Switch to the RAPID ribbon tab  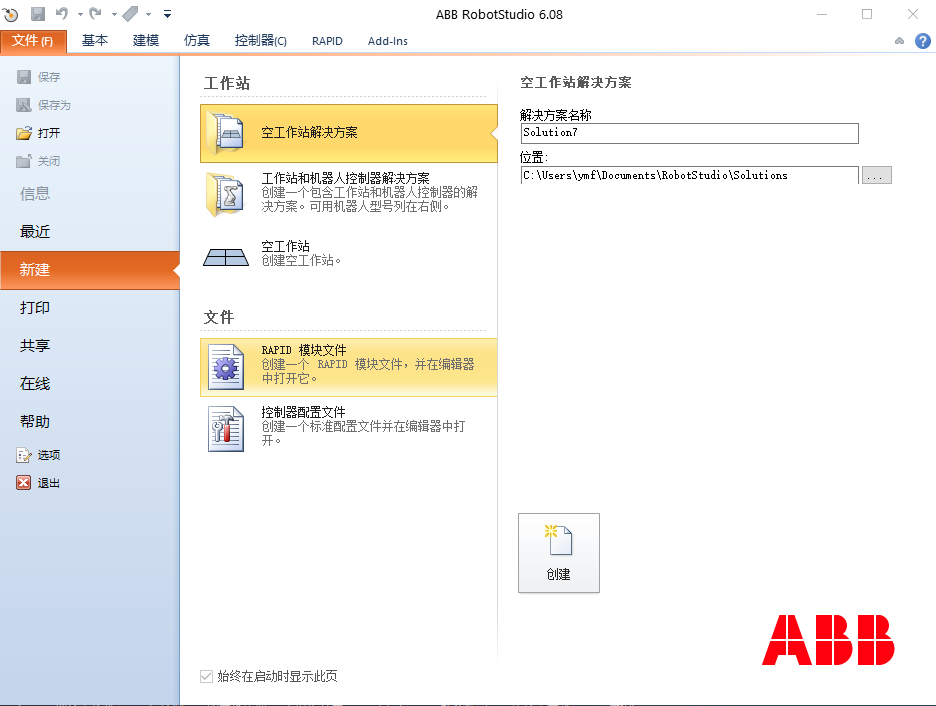tap(327, 41)
